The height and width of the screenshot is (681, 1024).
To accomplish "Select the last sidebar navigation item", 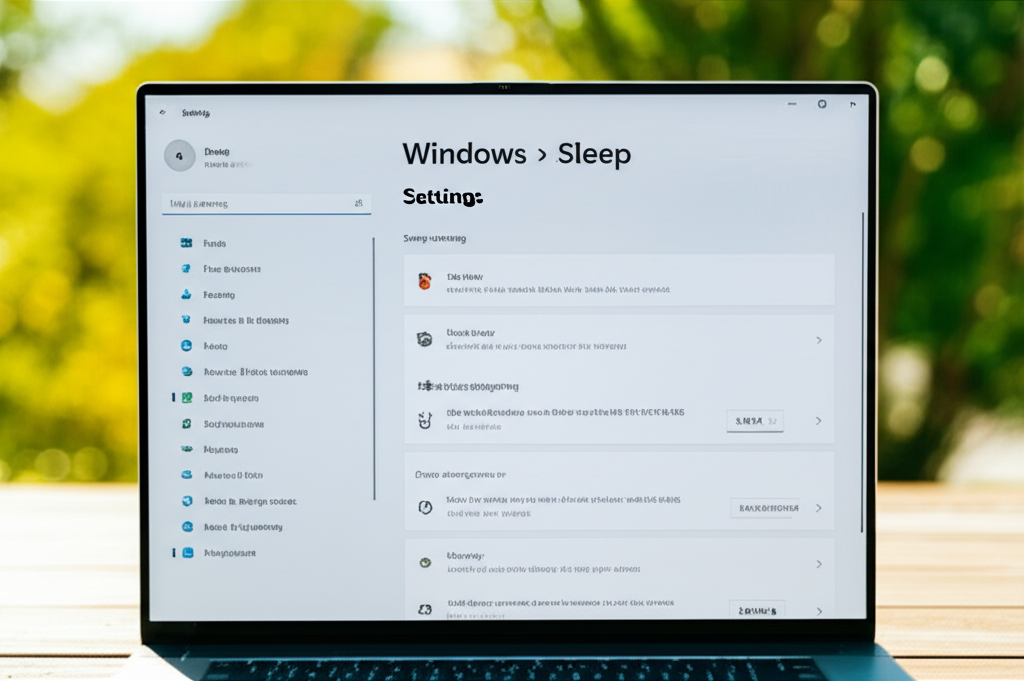I will (229, 552).
